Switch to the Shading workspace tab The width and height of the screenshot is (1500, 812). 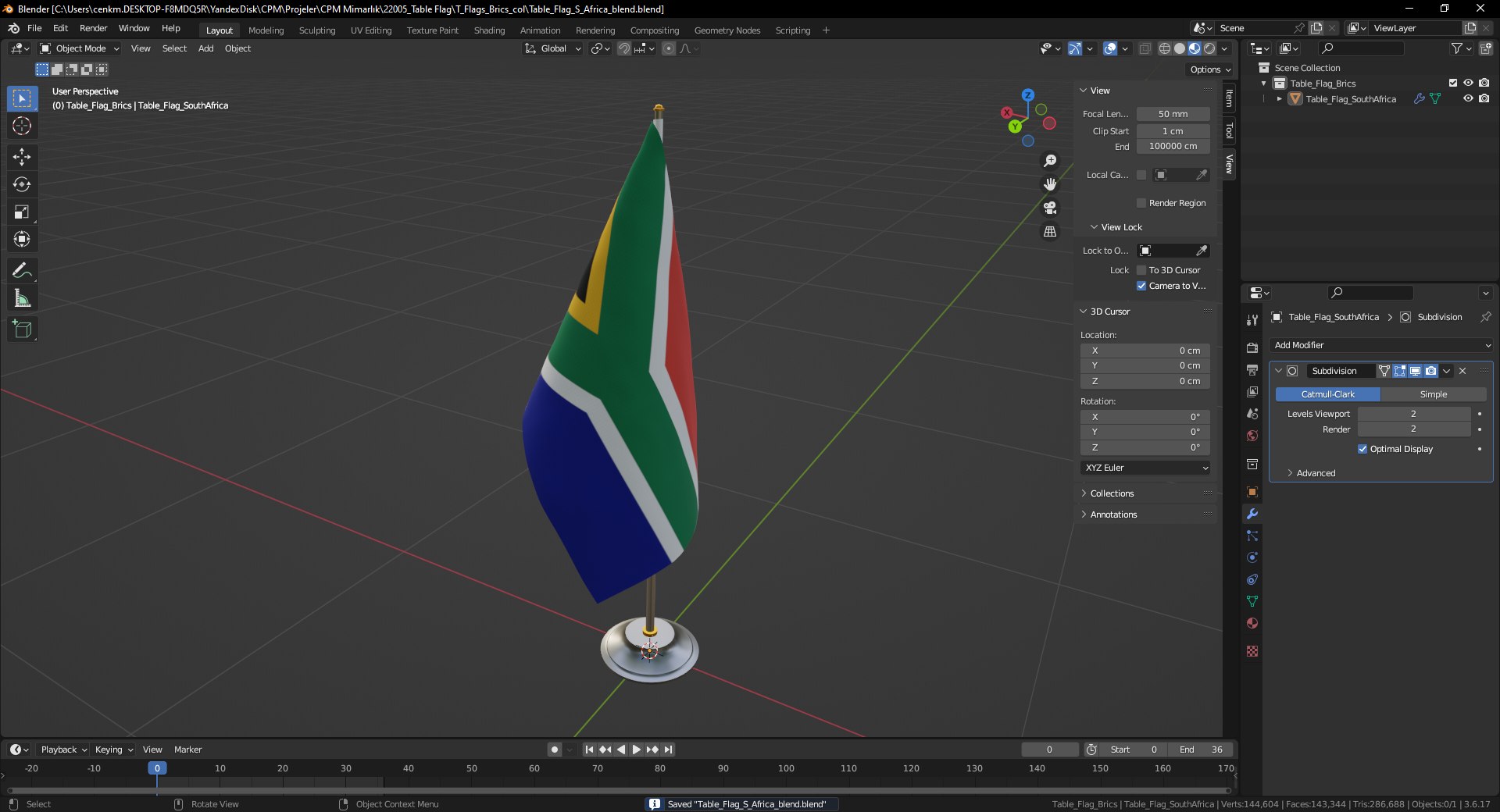[489, 30]
